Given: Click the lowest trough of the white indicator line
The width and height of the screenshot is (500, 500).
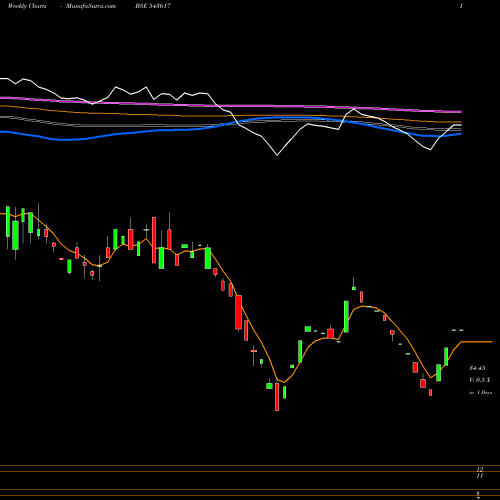Looking at the screenshot, I should (277, 155).
